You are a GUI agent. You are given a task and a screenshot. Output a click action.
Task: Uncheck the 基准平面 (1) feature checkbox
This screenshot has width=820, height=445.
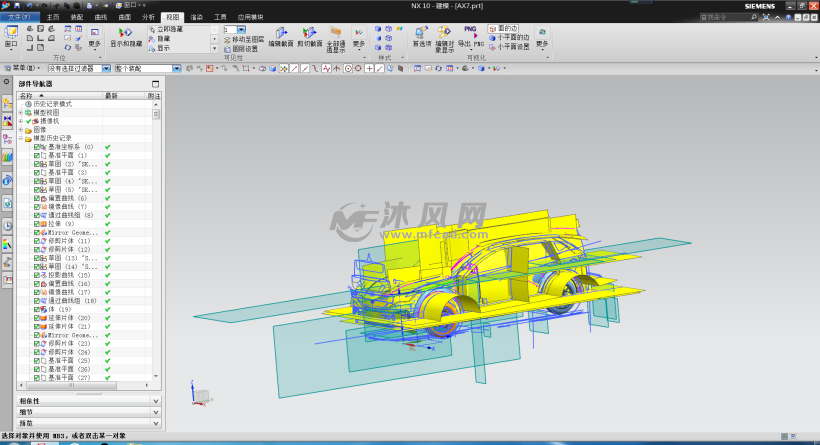click(37, 155)
